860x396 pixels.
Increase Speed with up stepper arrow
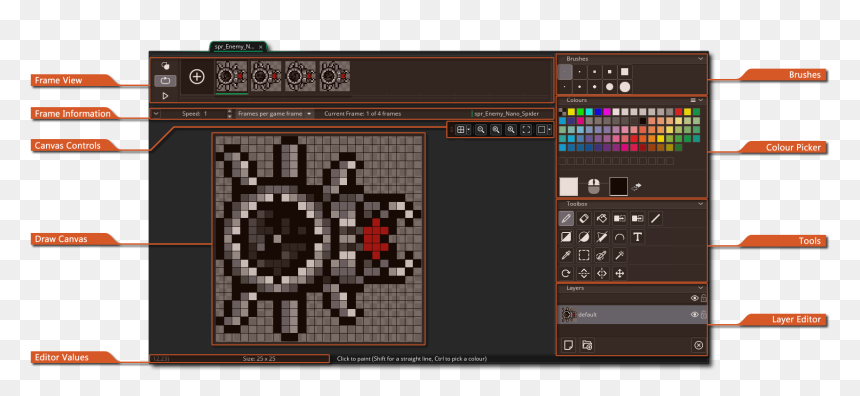[229, 111]
